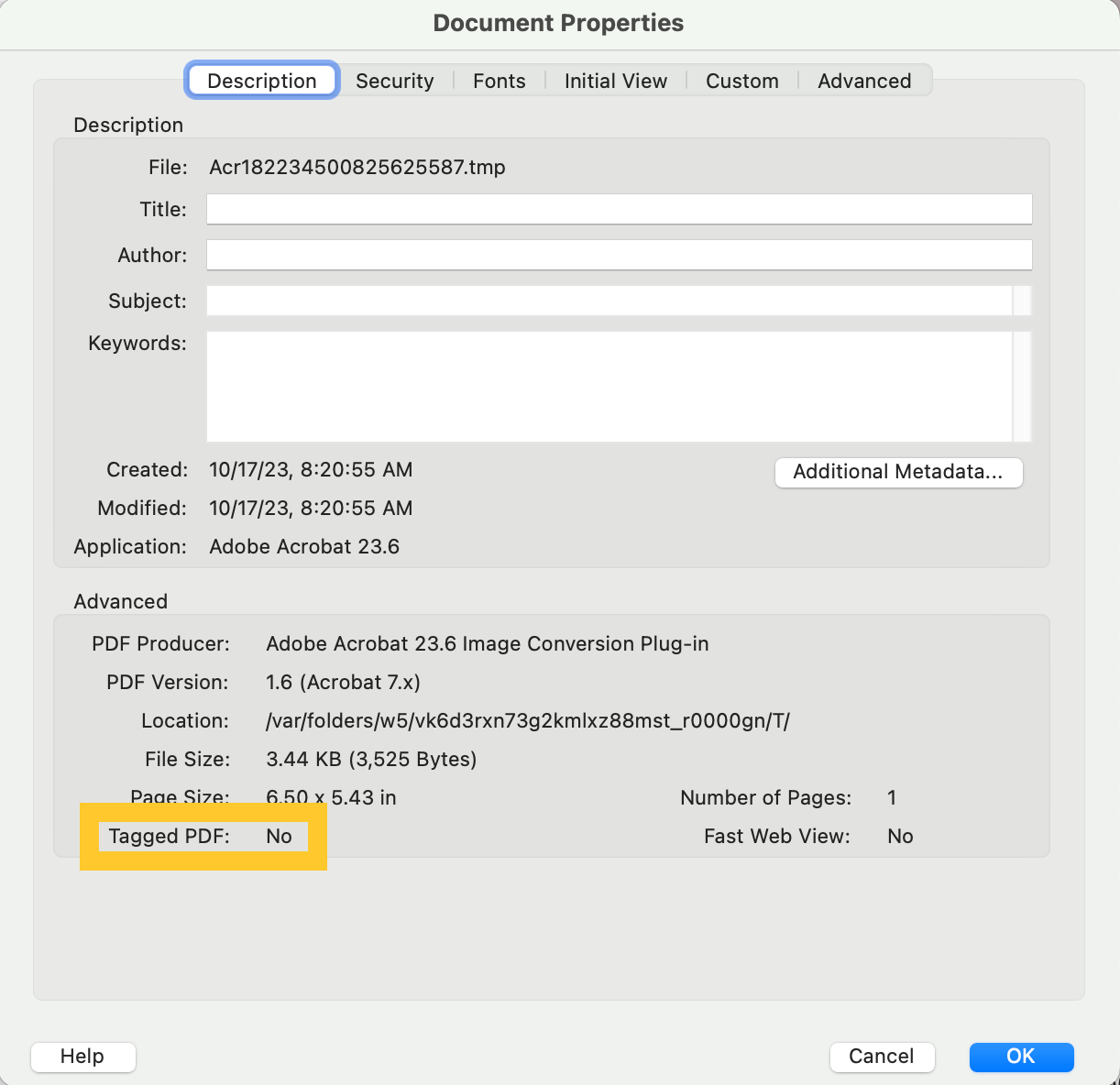Focus the Author input field

619,255
